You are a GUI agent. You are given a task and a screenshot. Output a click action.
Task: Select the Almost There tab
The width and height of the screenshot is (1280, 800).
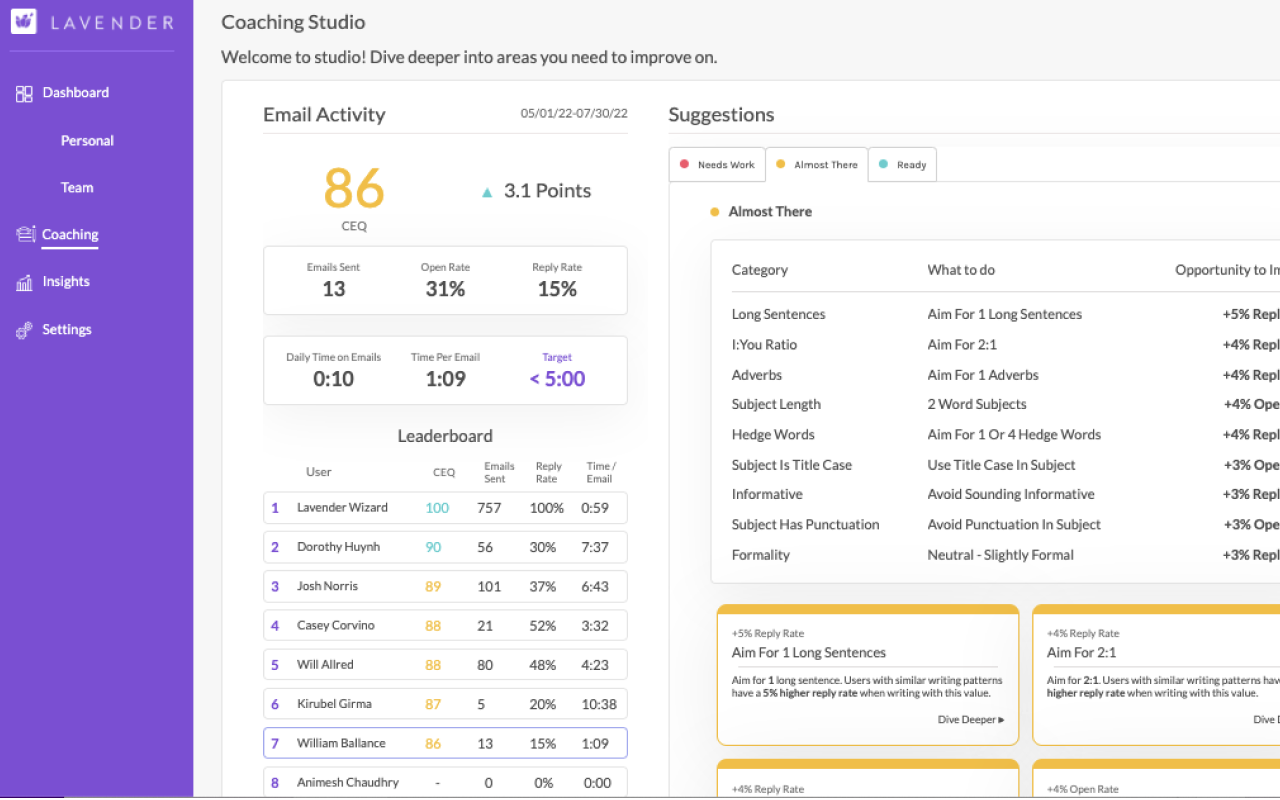[817, 164]
